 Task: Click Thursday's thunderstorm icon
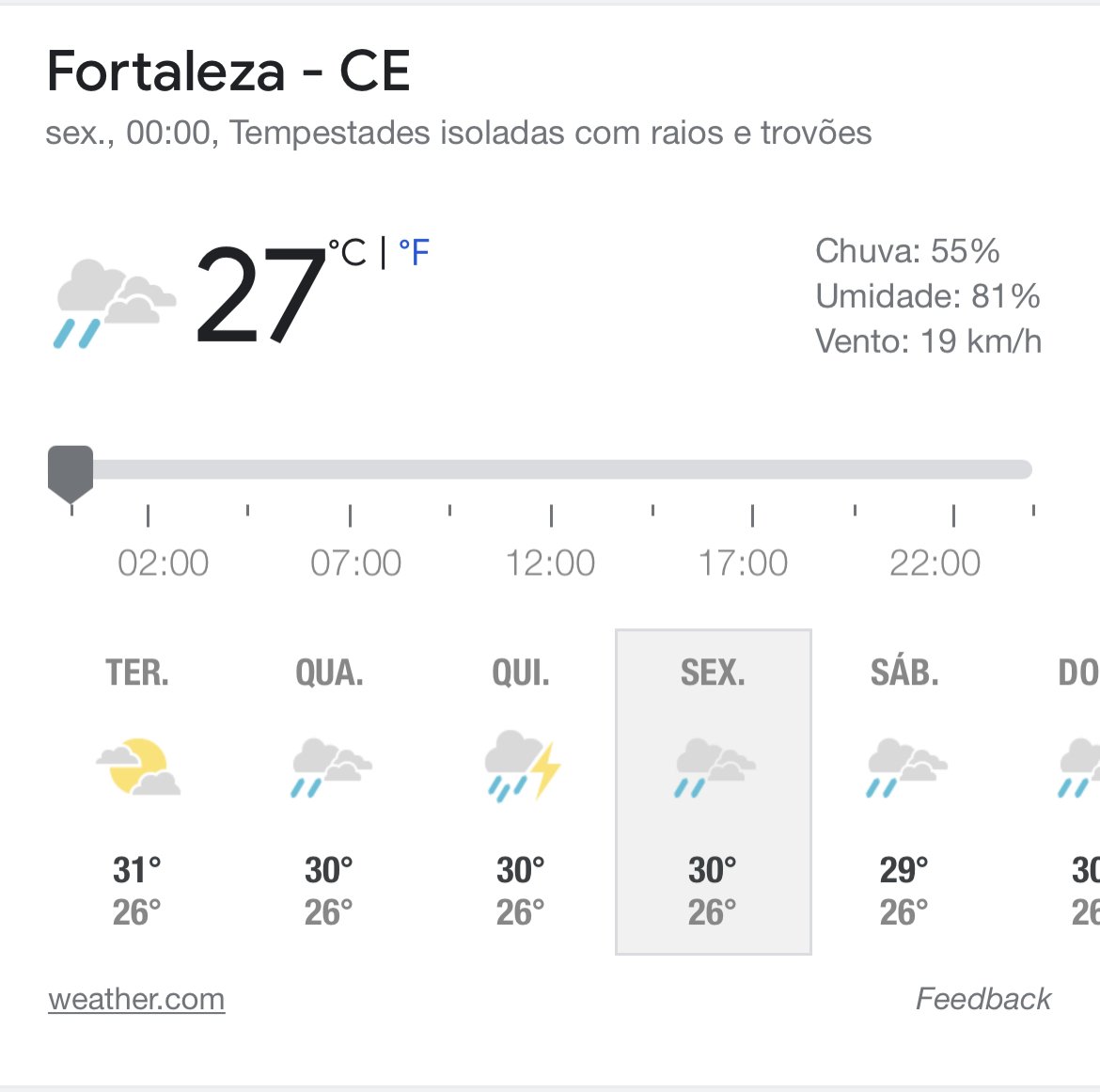(522, 766)
